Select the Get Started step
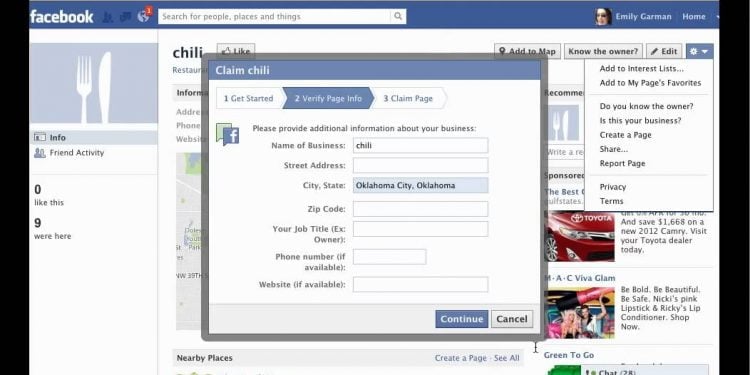The height and width of the screenshot is (375, 750). (x=249, y=98)
